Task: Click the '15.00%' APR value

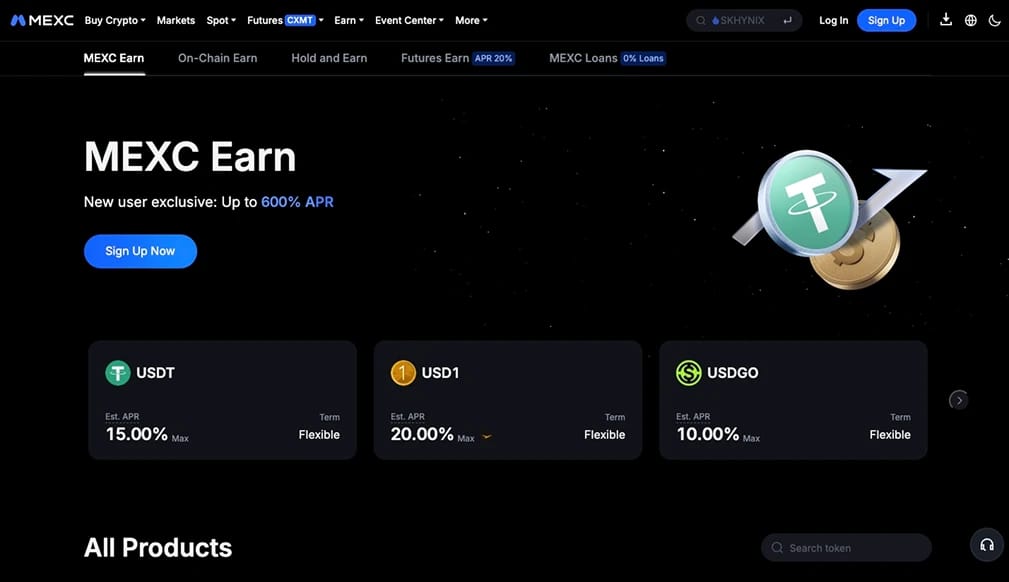Action: [136, 435]
